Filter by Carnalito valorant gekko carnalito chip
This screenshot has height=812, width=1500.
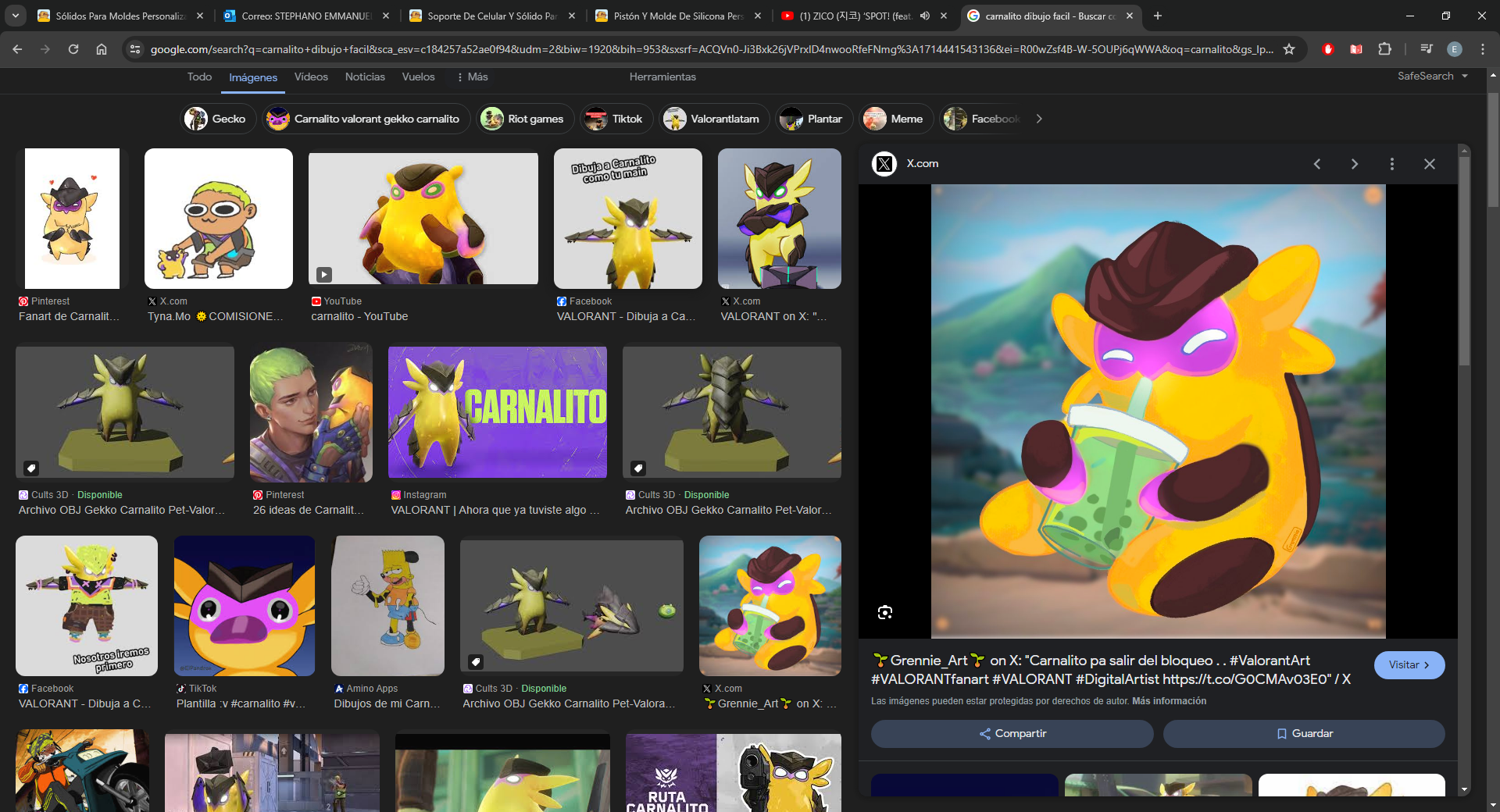[366, 119]
